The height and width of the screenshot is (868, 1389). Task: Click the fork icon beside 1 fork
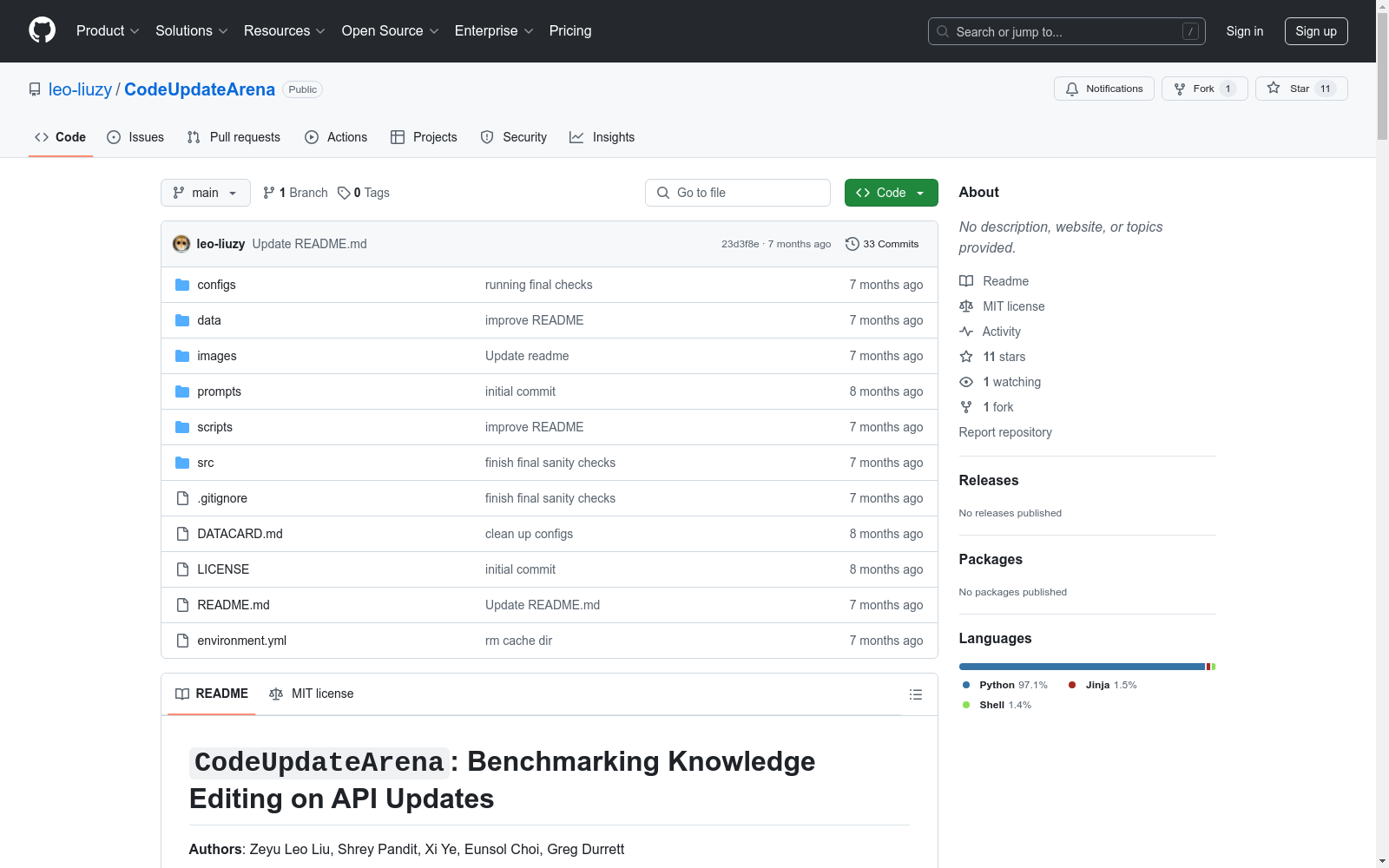click(966, 407)
